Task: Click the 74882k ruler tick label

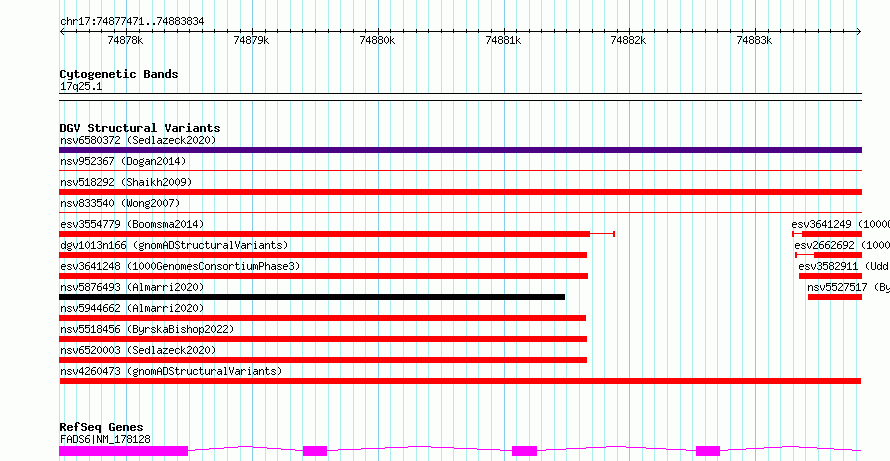Action: (x=628, y=40)
